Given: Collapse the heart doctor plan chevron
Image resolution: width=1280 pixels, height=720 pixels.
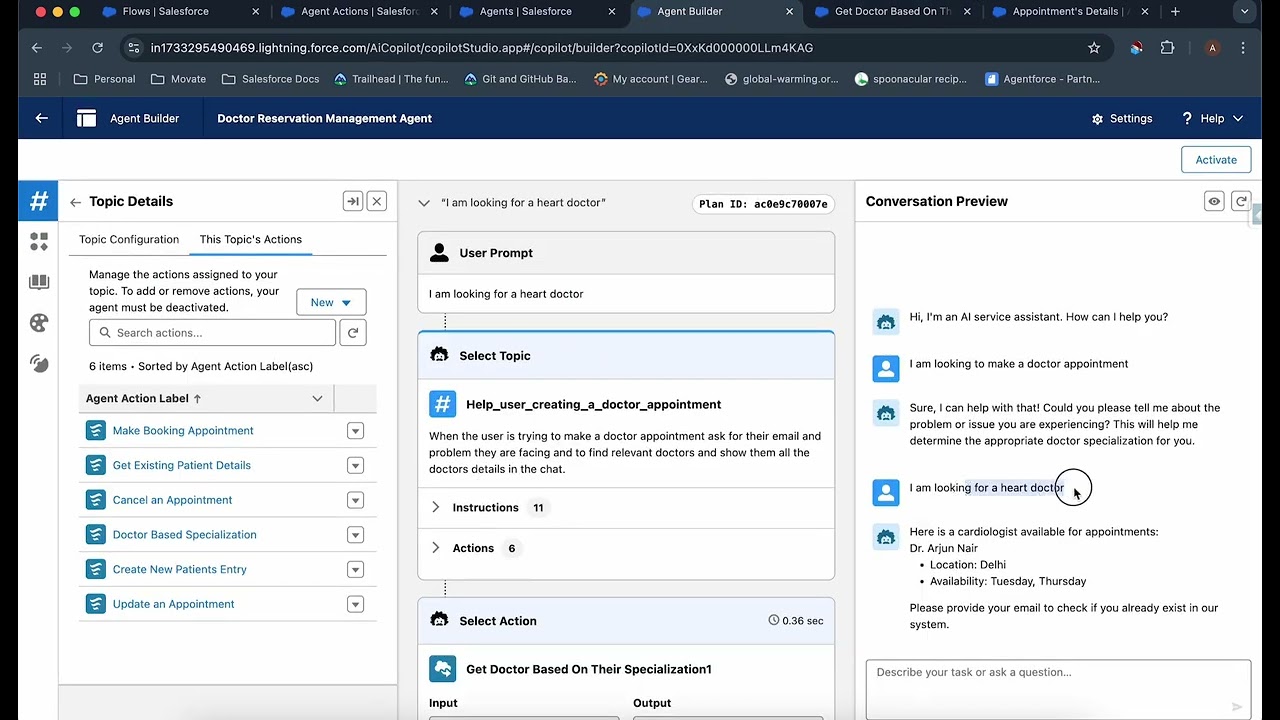Looking at the screenshot, I should [x=424, y=203].
